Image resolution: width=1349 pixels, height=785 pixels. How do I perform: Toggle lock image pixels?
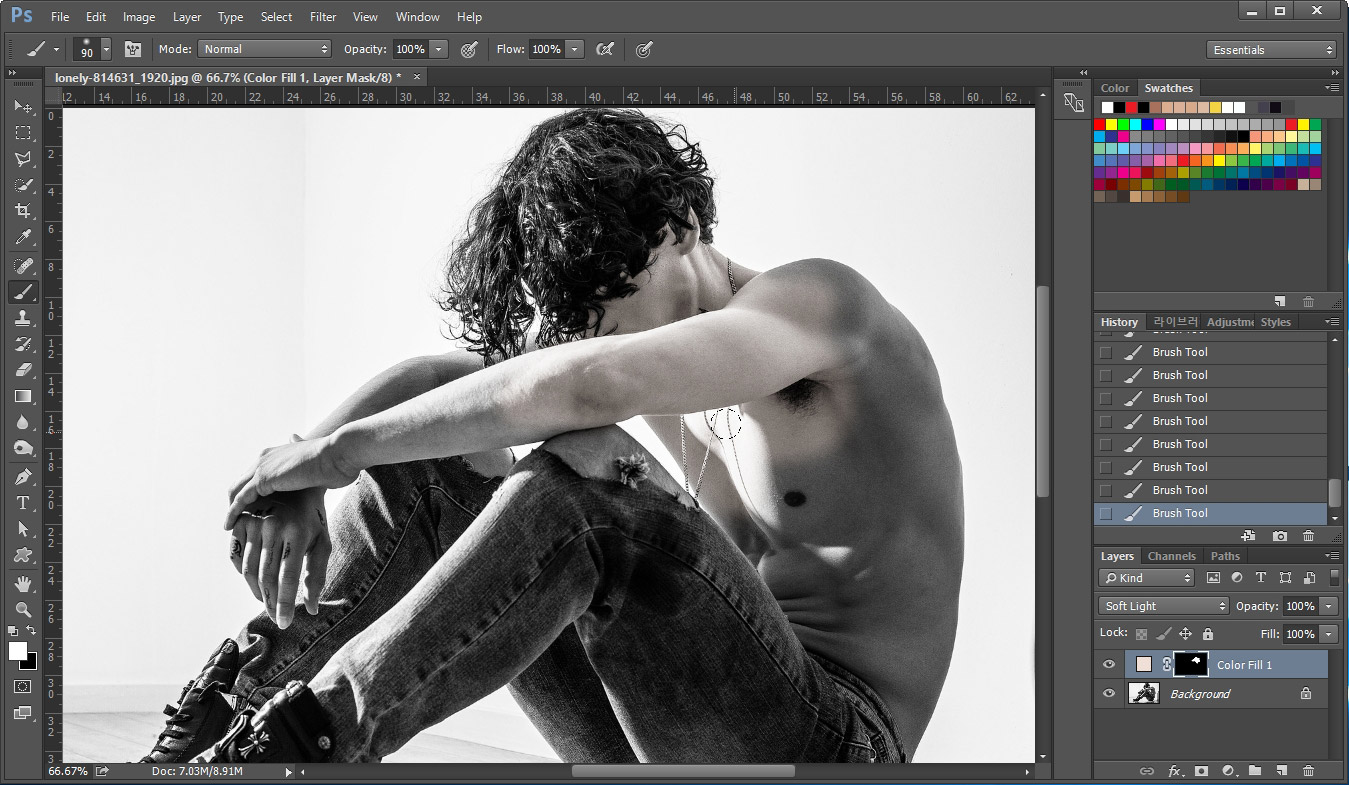pos(1163,634)
